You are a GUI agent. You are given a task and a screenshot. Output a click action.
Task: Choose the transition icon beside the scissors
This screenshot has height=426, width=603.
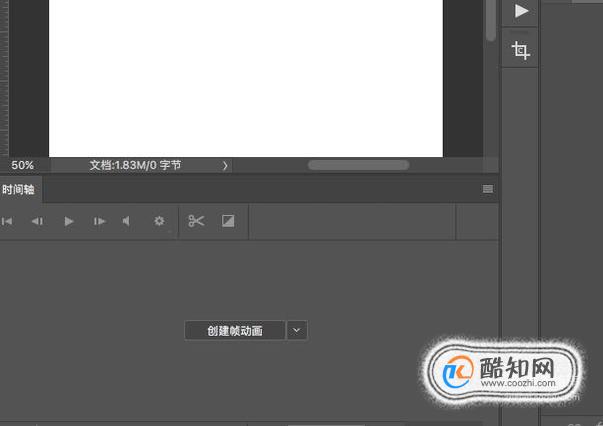coord(228,221)
